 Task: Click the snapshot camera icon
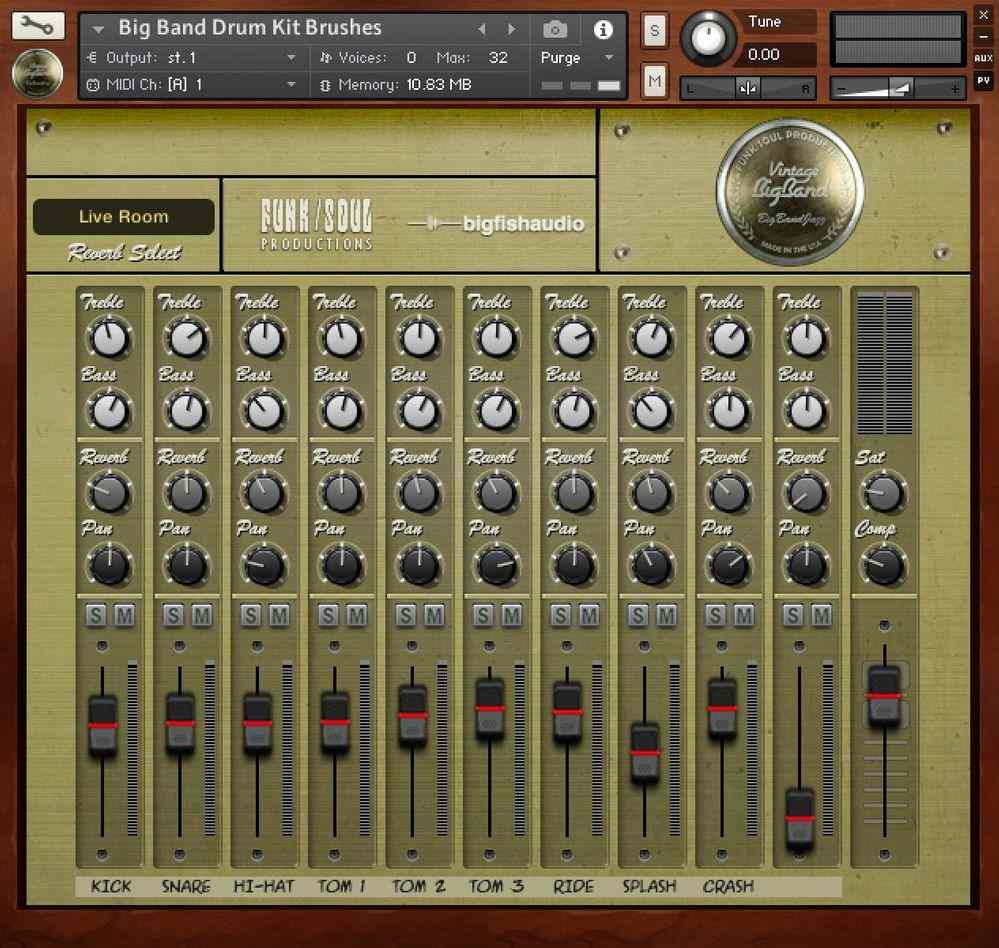tap(556, 30)
